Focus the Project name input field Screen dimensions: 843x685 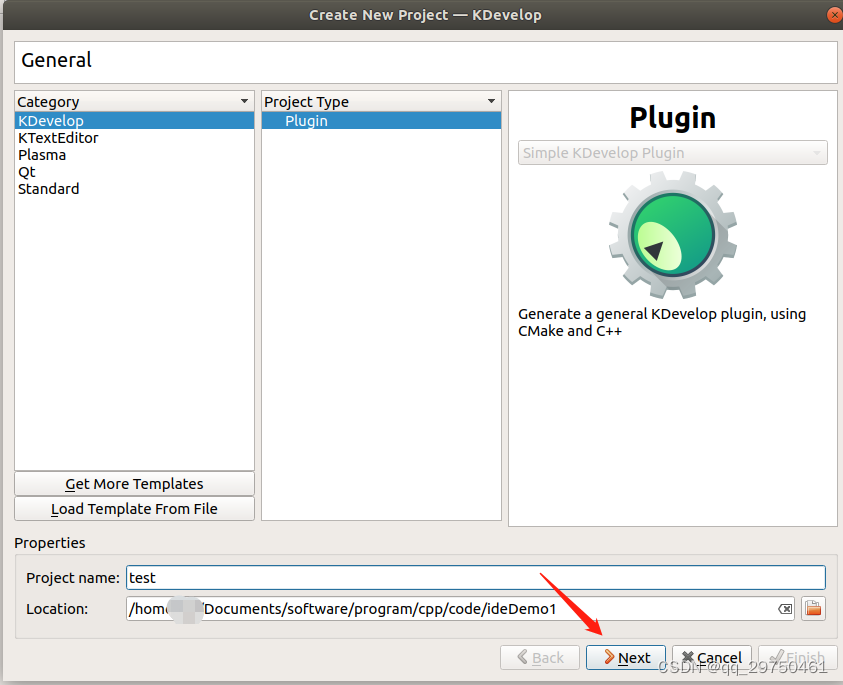[x=476, y=577]
